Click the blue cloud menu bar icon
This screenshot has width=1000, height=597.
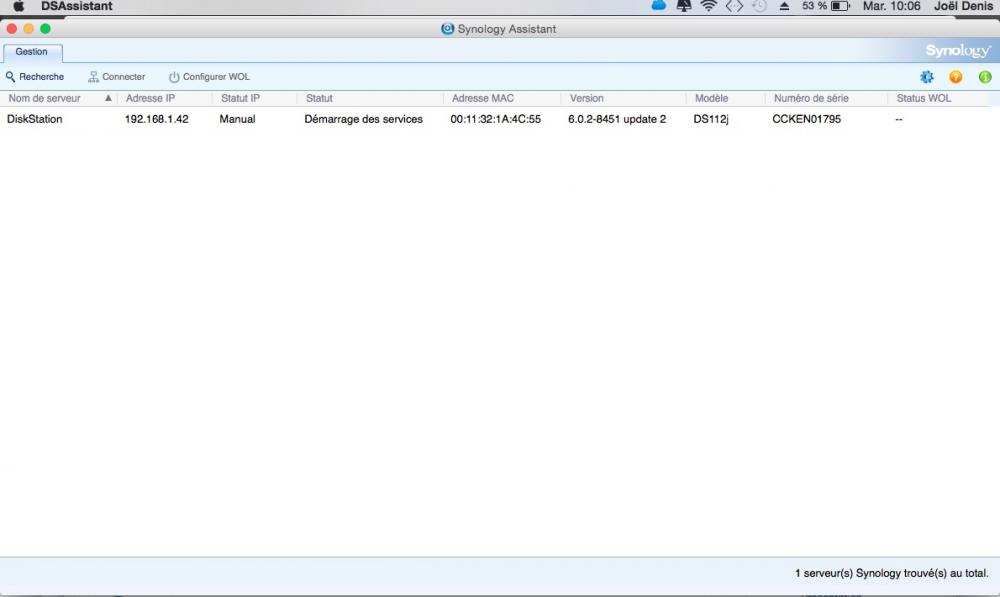pyautogui.click(x=659, y=6)
